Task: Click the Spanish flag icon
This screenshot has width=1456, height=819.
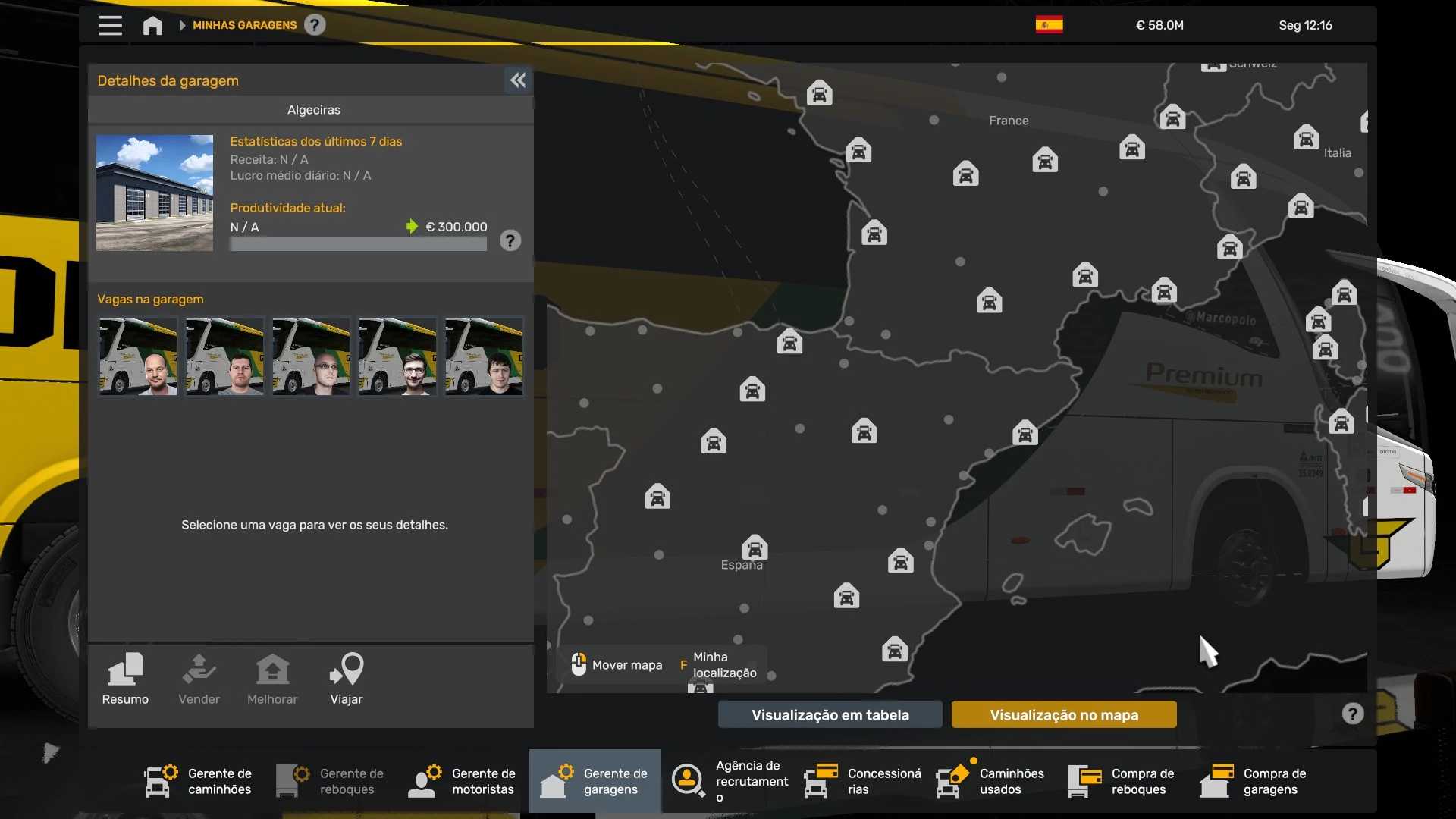Action: [x=1049, y=25]
